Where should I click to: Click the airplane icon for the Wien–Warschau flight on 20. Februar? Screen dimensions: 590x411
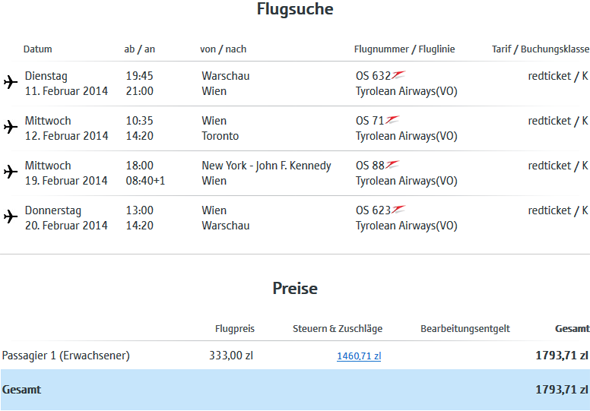click(x=11, y=216)
